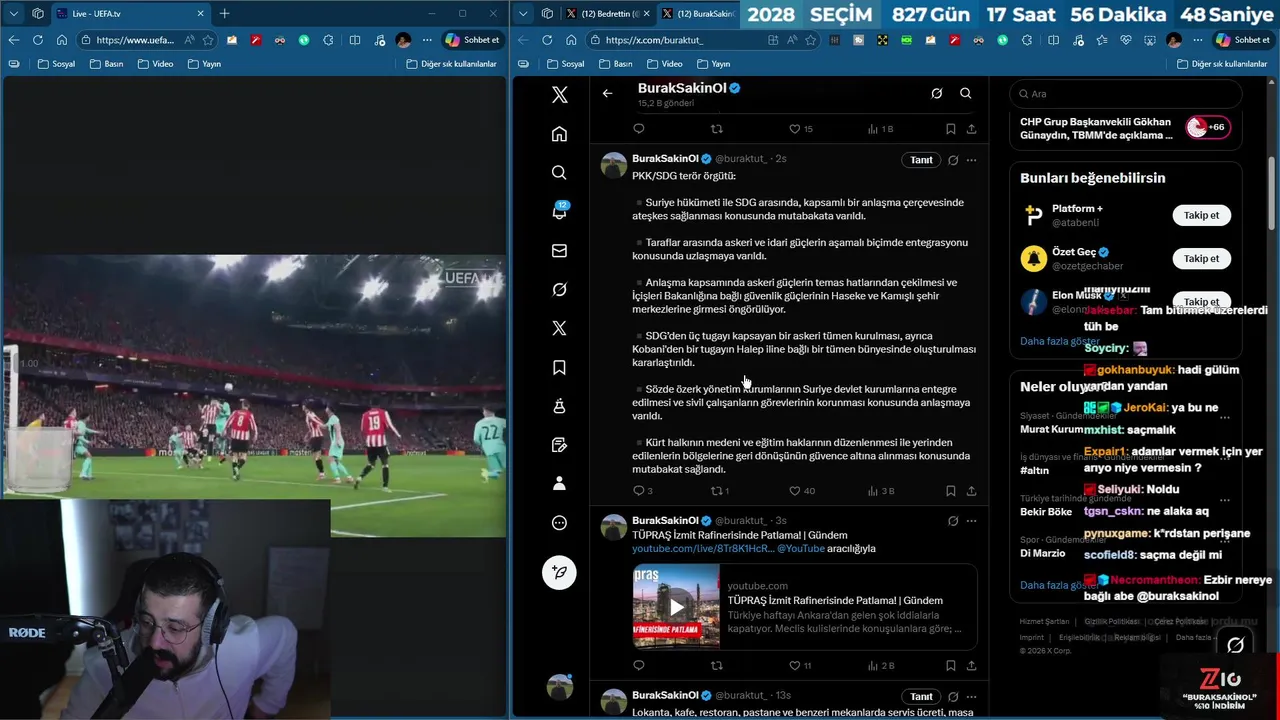Open new tab in UEFA.tv window
The image size is (1280, 720).
[224, 14]
